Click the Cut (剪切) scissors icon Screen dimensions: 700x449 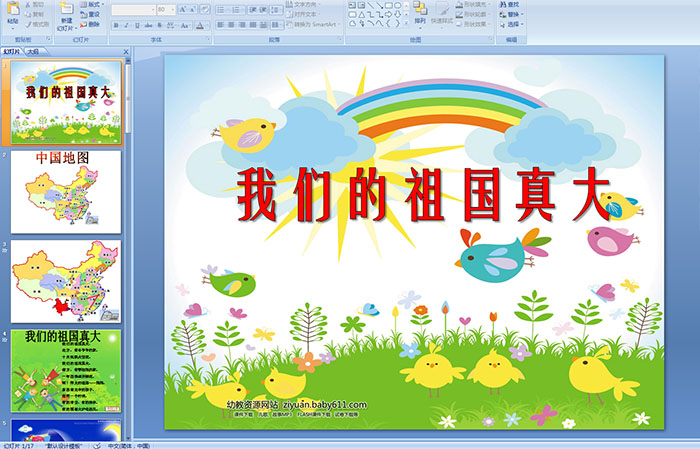coord(28,5)
